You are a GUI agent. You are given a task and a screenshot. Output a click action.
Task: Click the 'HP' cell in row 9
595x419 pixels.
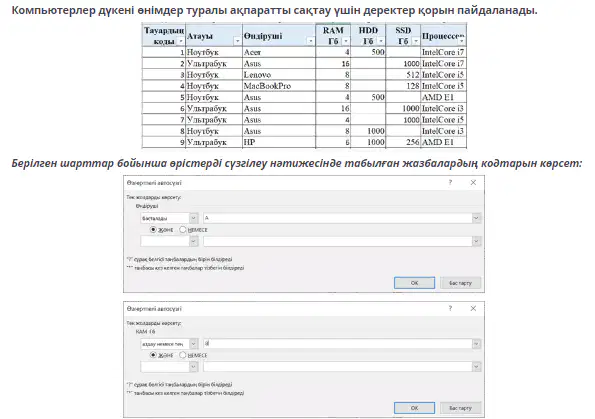coord(279,142)
